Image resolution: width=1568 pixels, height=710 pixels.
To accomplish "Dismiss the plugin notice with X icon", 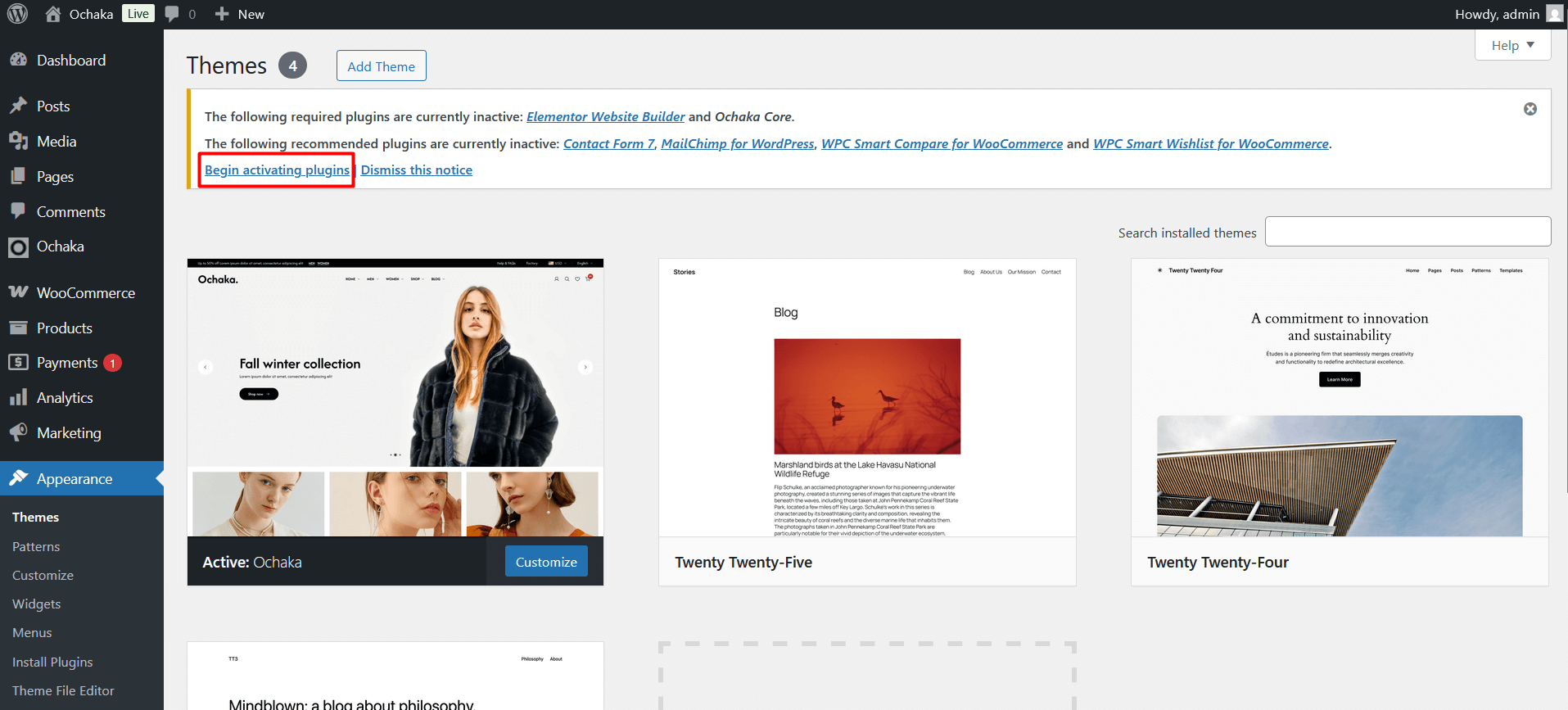I will [1530, 109].
